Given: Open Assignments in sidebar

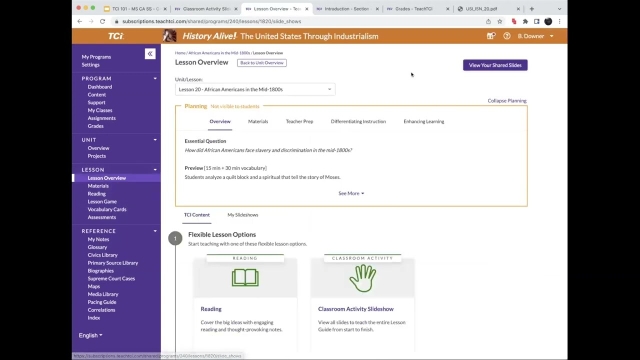Looking at the screenshot, I should (102, 118).
